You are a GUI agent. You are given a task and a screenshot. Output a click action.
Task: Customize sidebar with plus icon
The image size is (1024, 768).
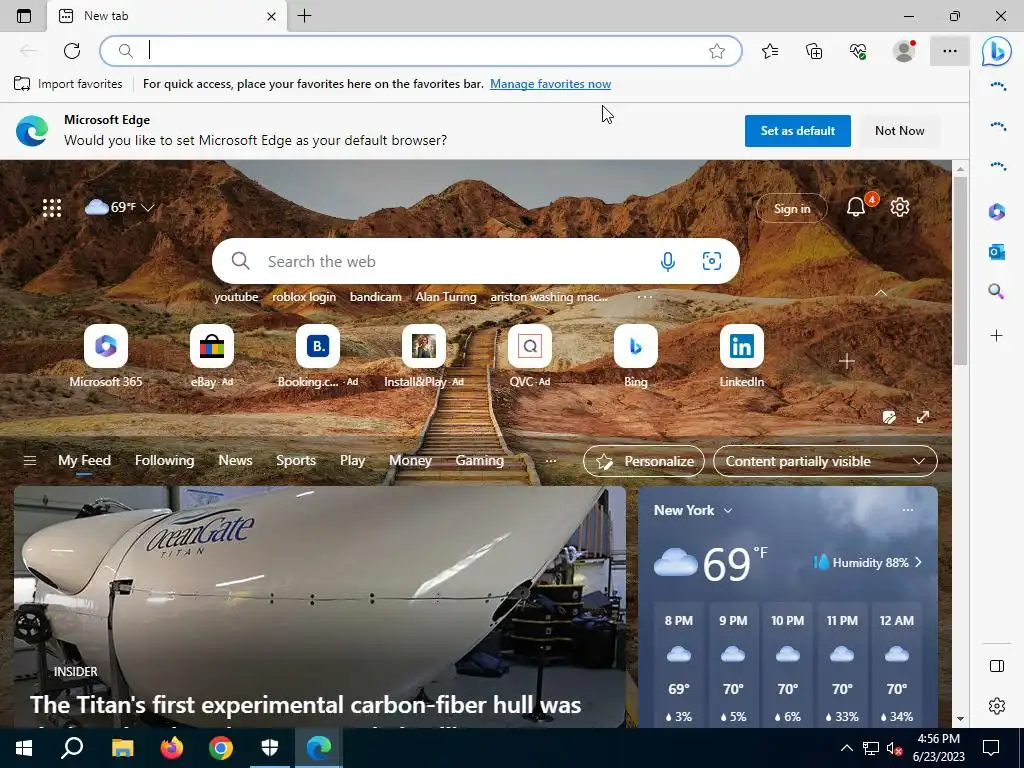[x=997, y=336]
